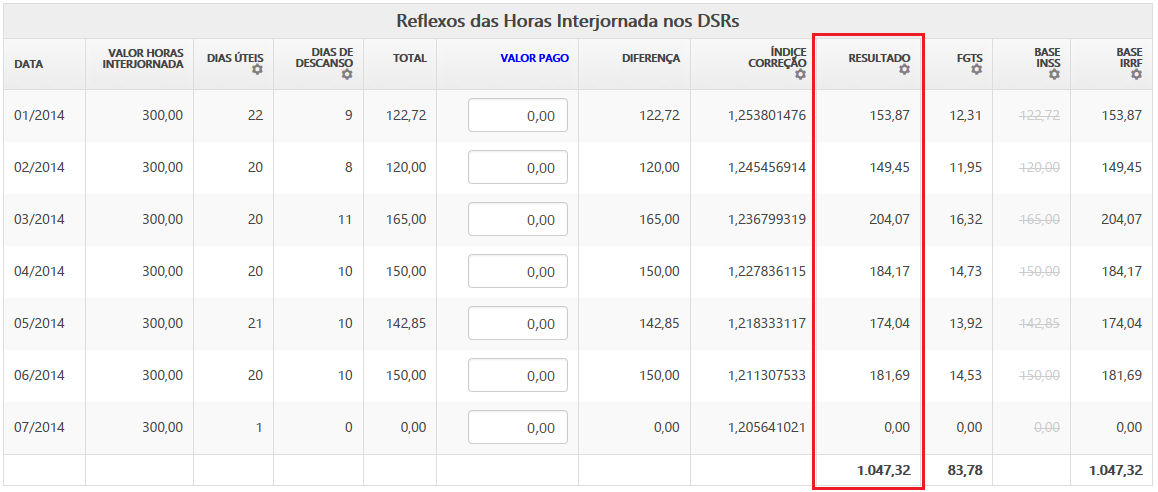Click the blue VALOR PAGO header link
The height and width of the screenshot is (492, 1158).
tap(534, 58)
